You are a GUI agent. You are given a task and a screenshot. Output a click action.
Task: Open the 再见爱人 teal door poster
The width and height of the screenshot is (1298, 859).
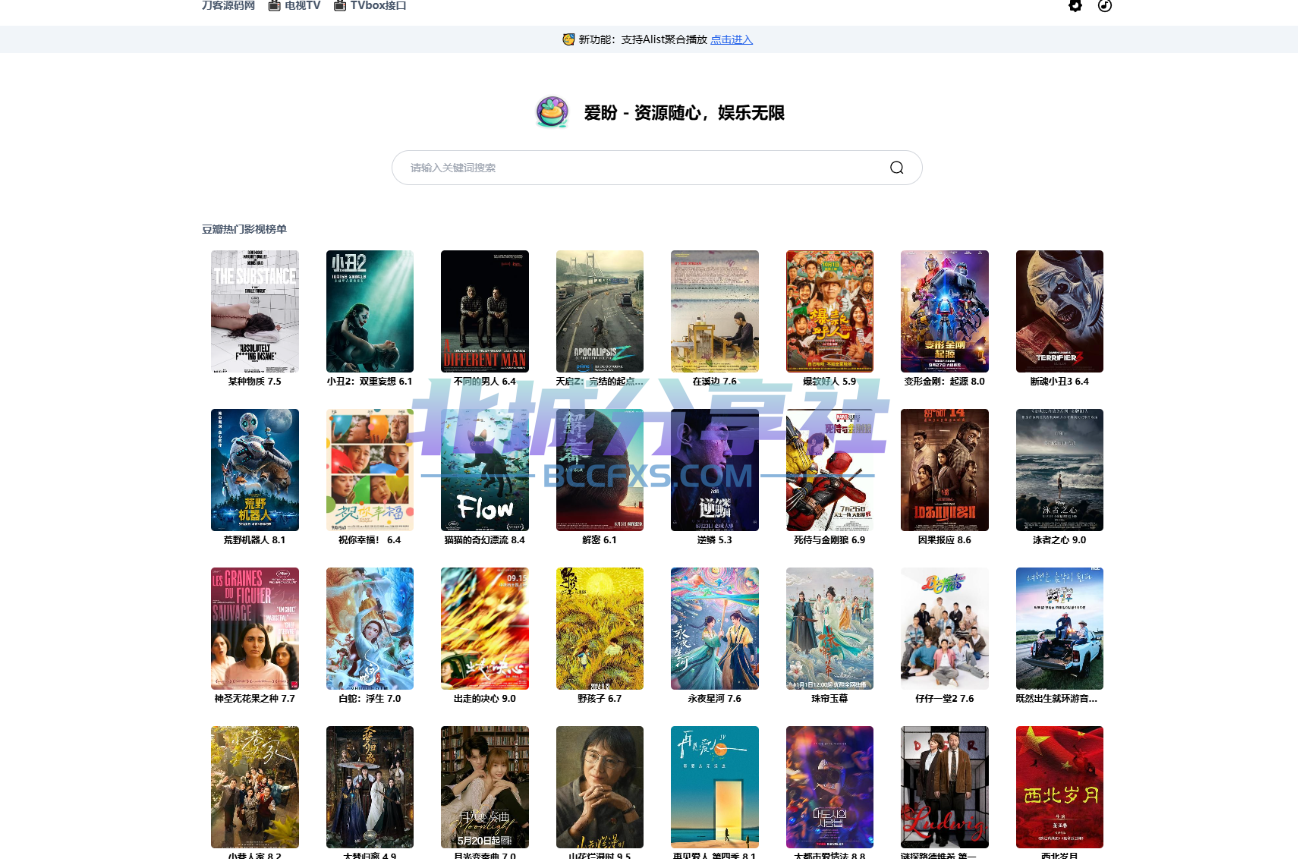coord(715,787)
